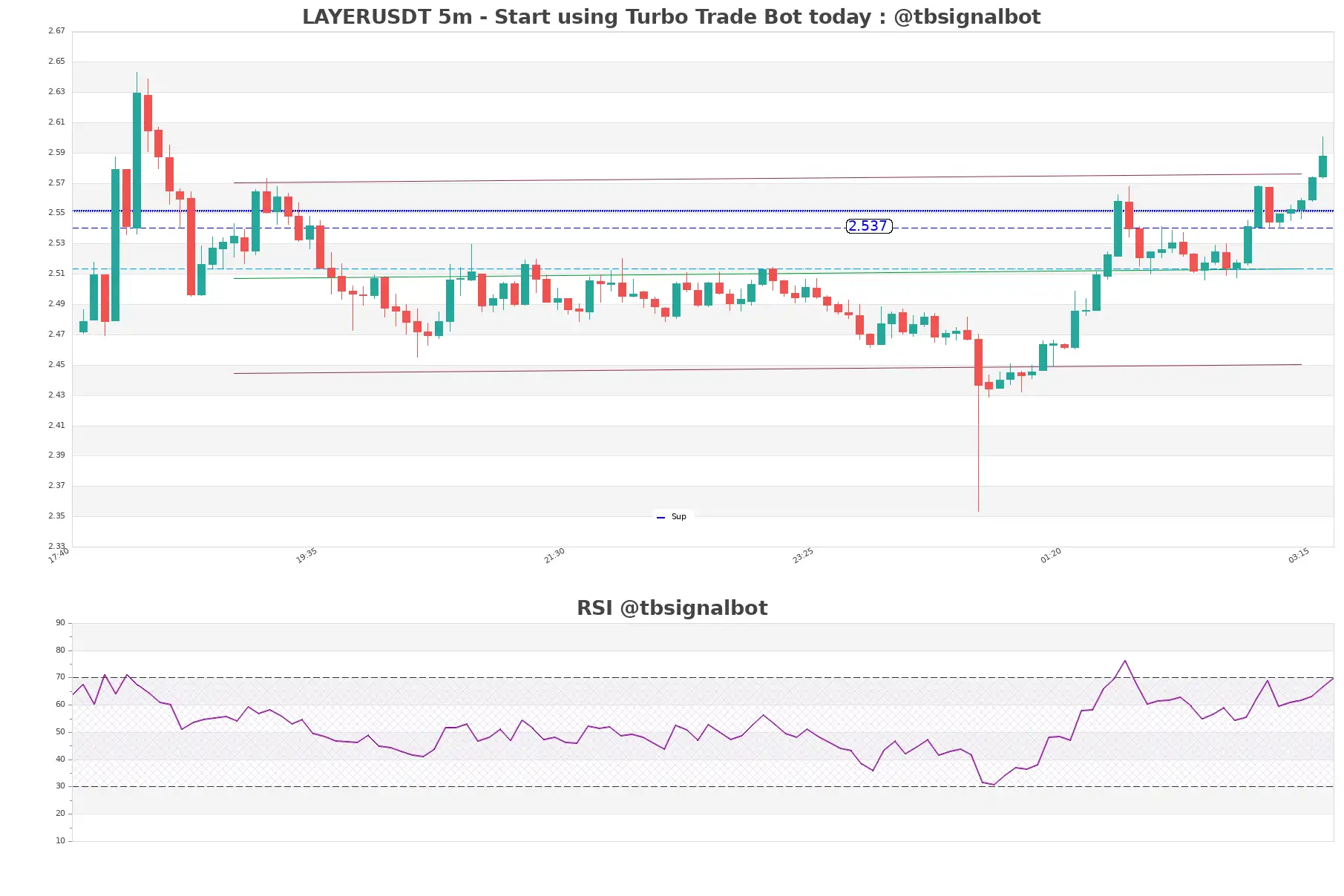Click the 19:35 time axis label
1344x896 pixels.
tap(307, 556)
